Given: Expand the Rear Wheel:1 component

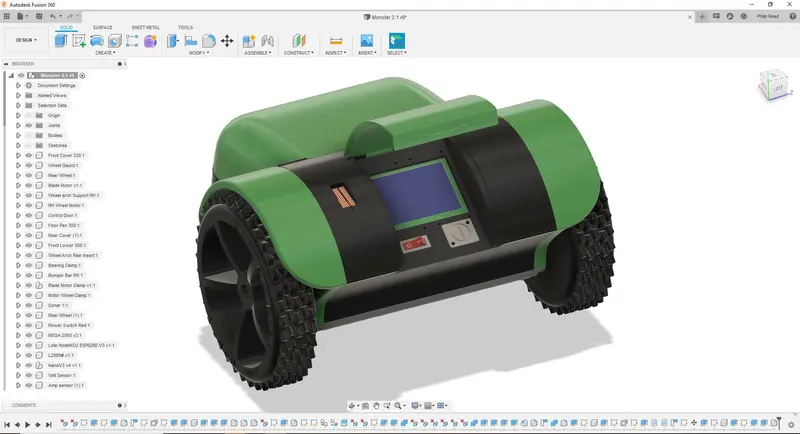Looking at the screenshot, I should (18, 175).
